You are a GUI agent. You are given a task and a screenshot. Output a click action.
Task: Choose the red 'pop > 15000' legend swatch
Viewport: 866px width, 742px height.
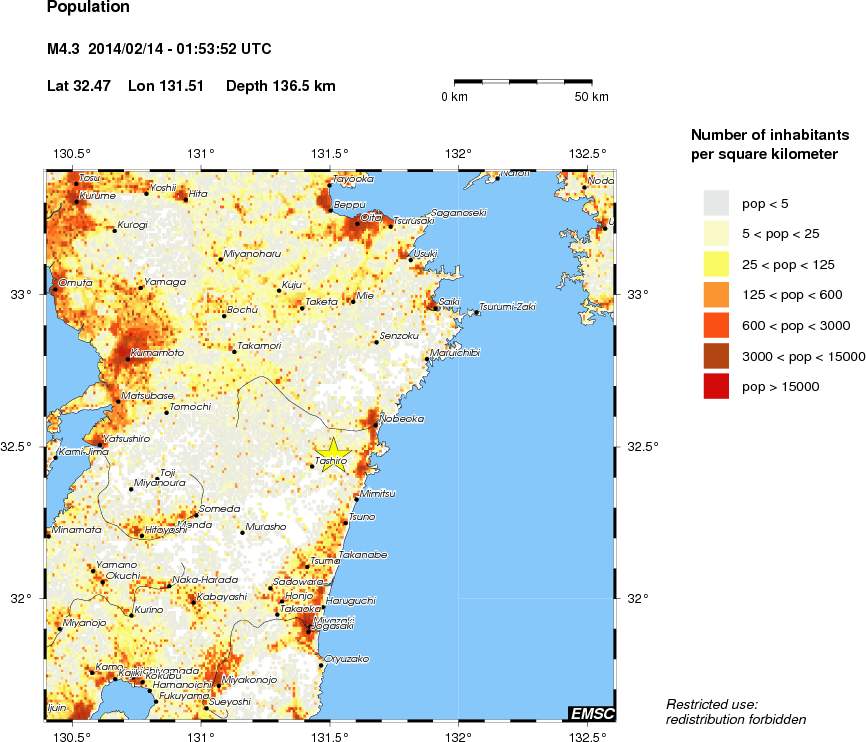(x=716, y=385)
